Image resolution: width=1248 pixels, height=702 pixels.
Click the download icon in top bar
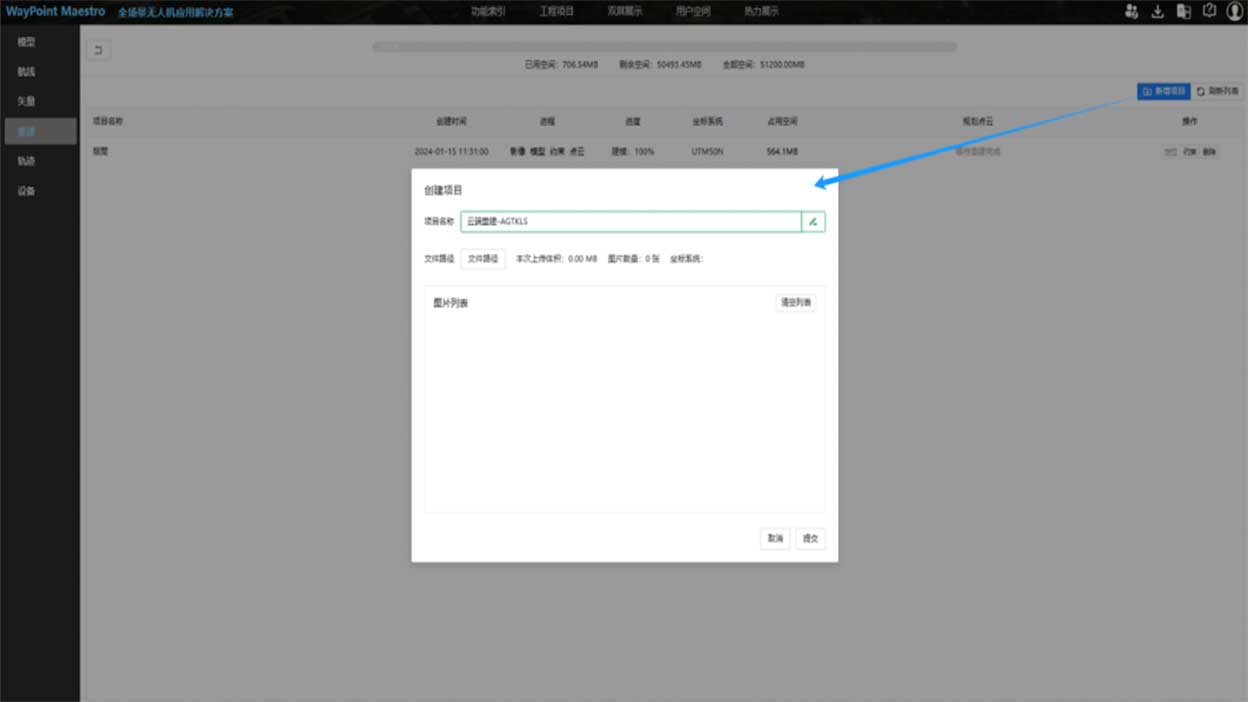(1157, 12)
